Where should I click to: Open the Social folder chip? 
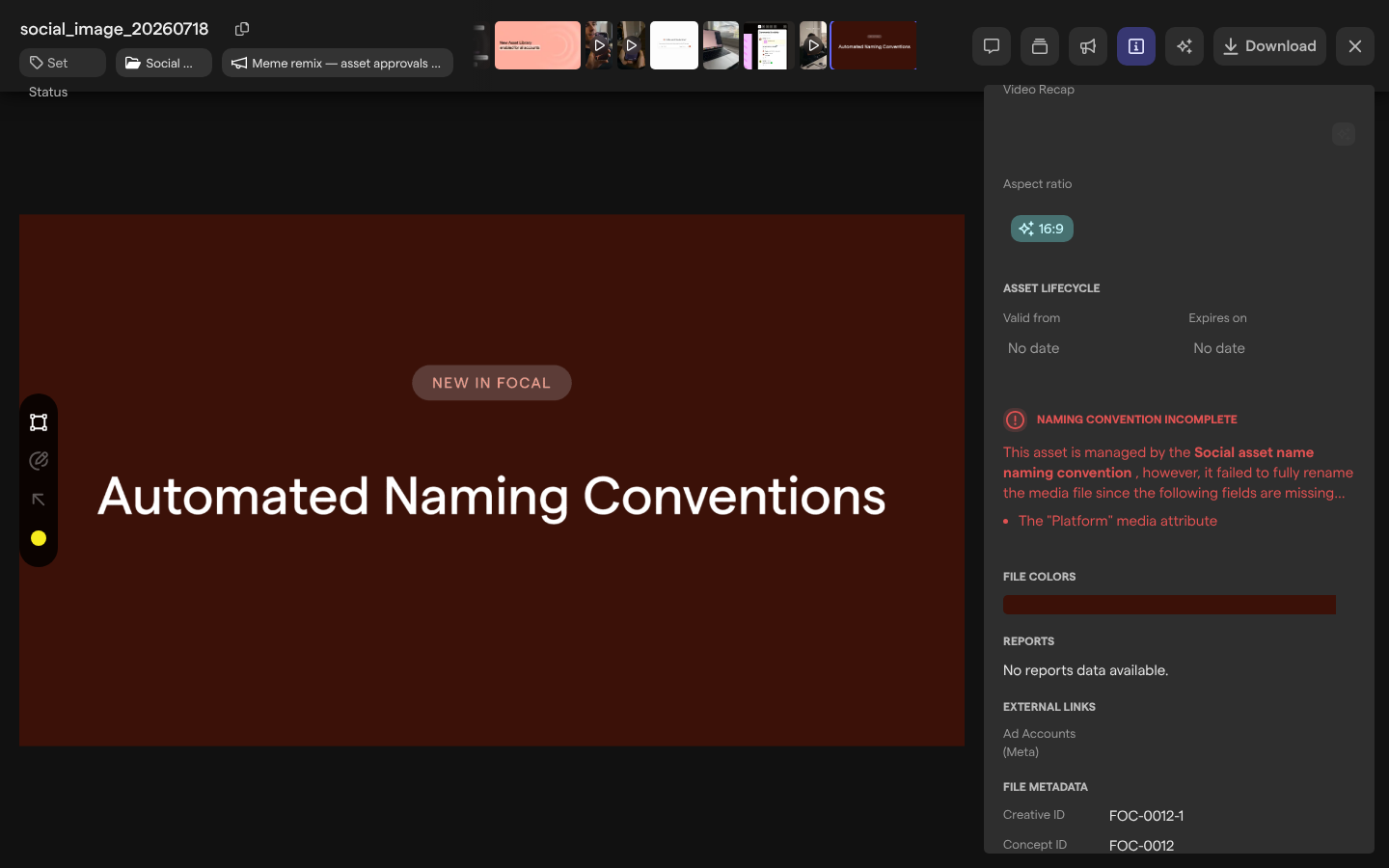164,63
